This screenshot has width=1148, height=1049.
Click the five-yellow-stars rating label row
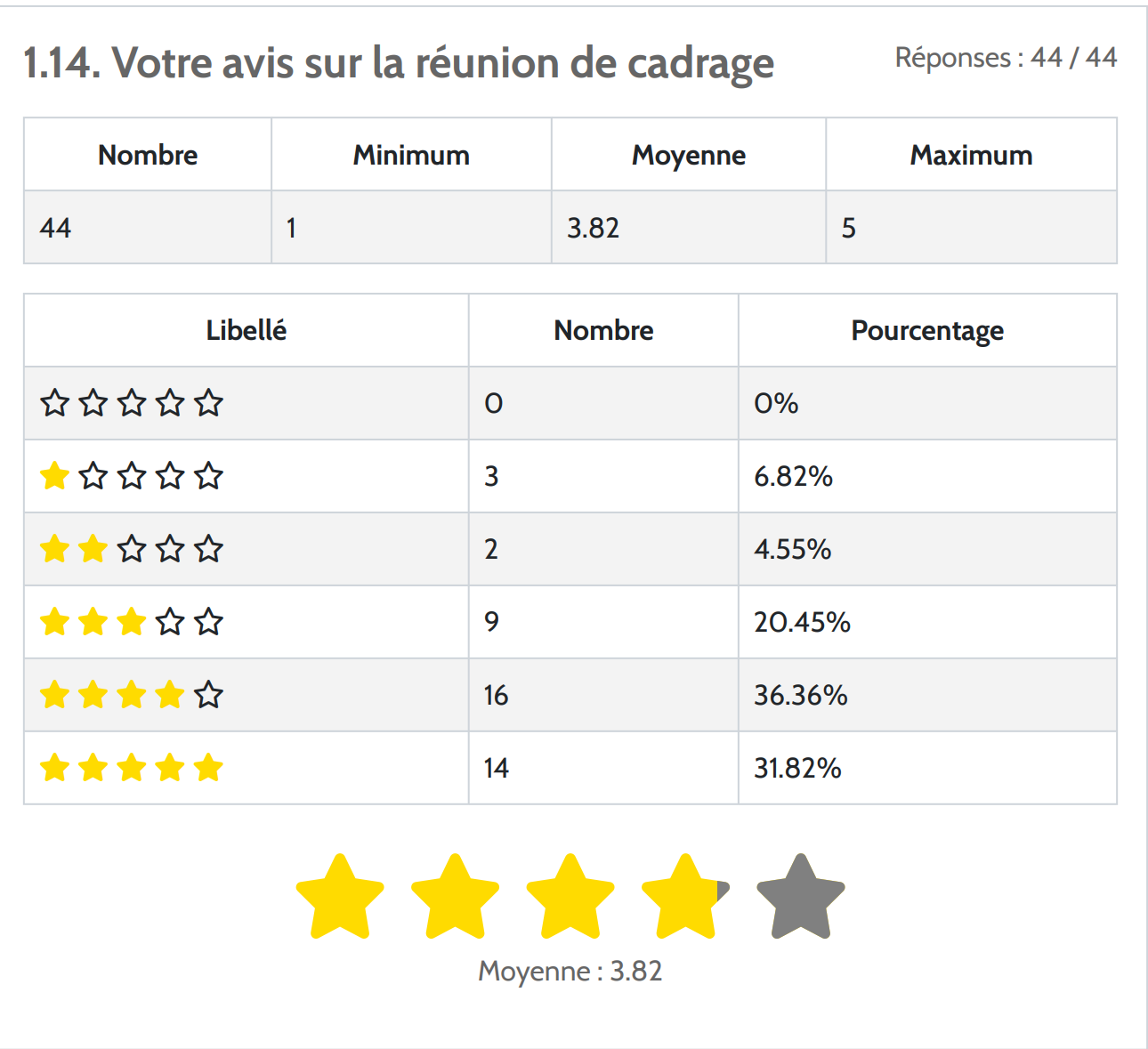132,768
